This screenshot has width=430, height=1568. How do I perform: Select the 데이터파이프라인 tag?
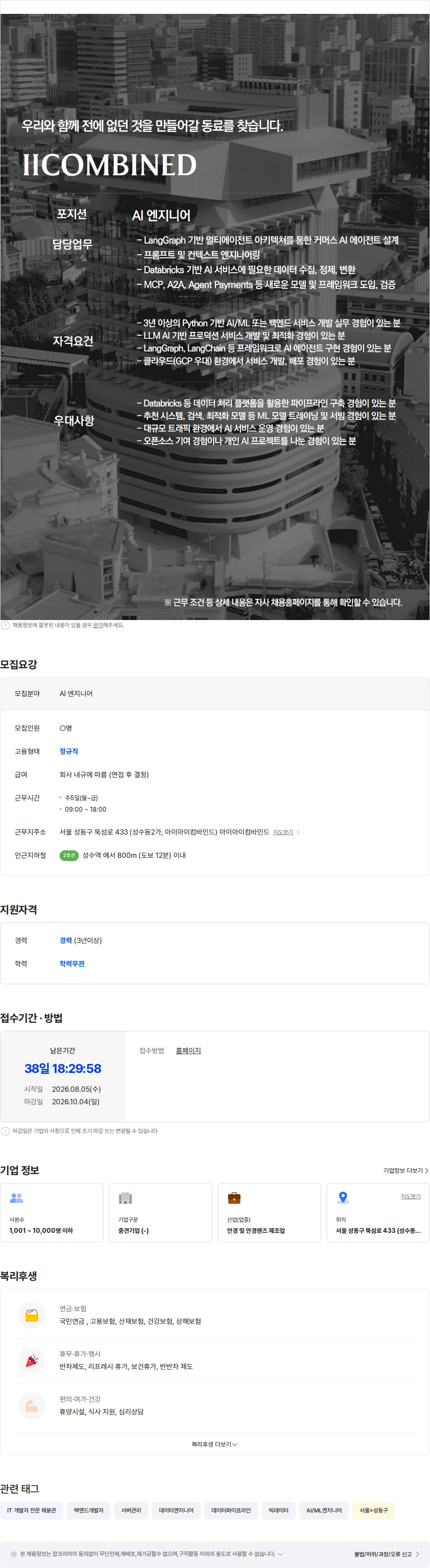click(x=231, y=1510)
